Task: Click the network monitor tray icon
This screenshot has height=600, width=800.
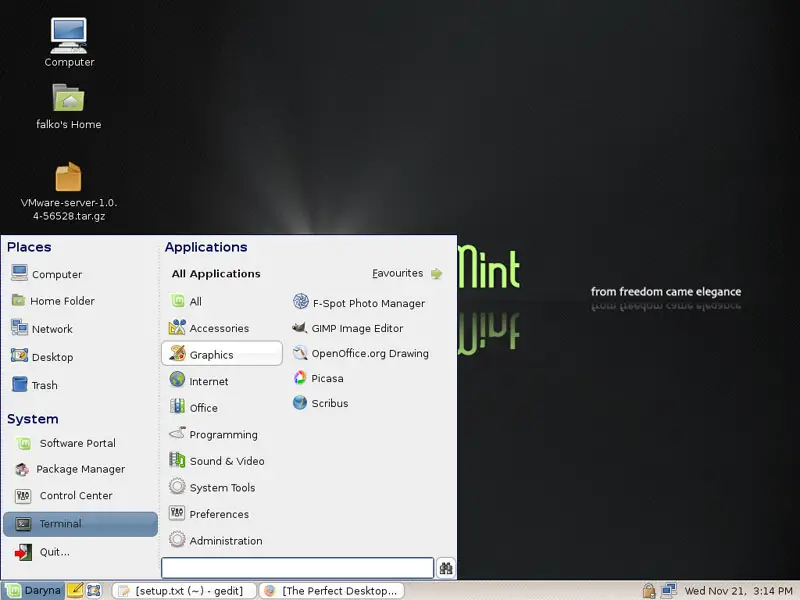Action: (x=668, y=591)
